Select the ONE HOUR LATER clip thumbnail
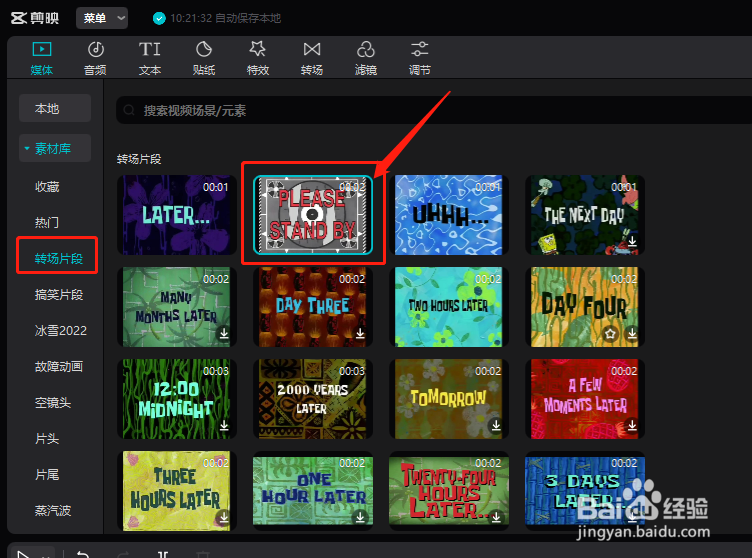The height and width of the screenshot is (558, 752). pyautogui.click(x=313, y=491)
